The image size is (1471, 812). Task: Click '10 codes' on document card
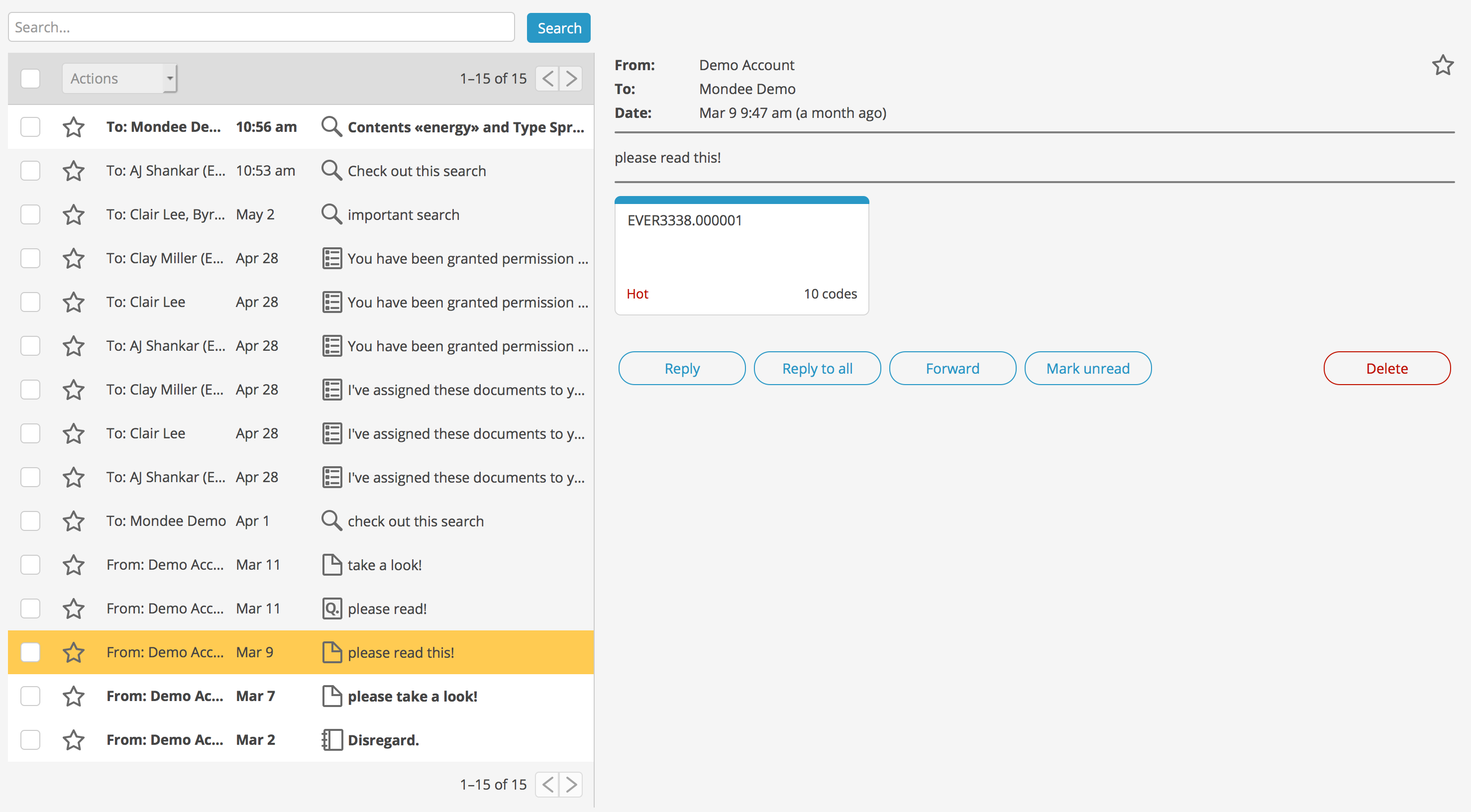tap(830, 294)
